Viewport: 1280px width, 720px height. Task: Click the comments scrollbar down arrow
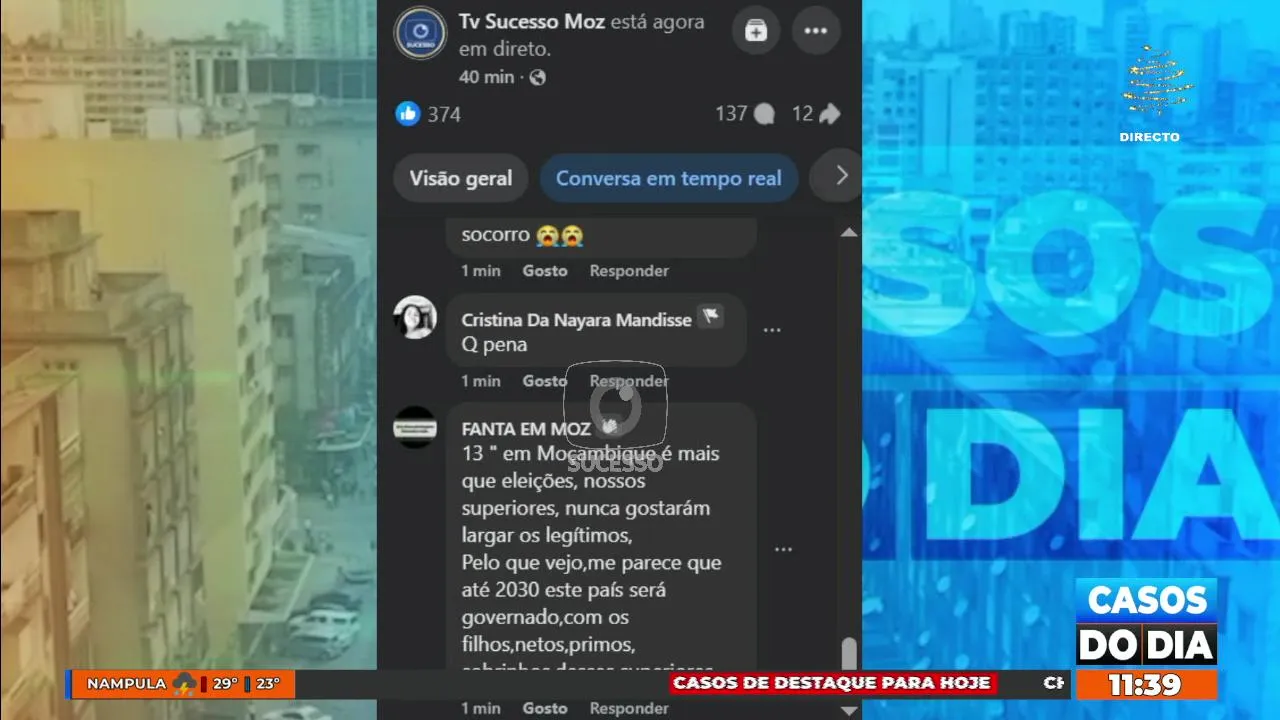pyautogui.click(x=849, y=710)
